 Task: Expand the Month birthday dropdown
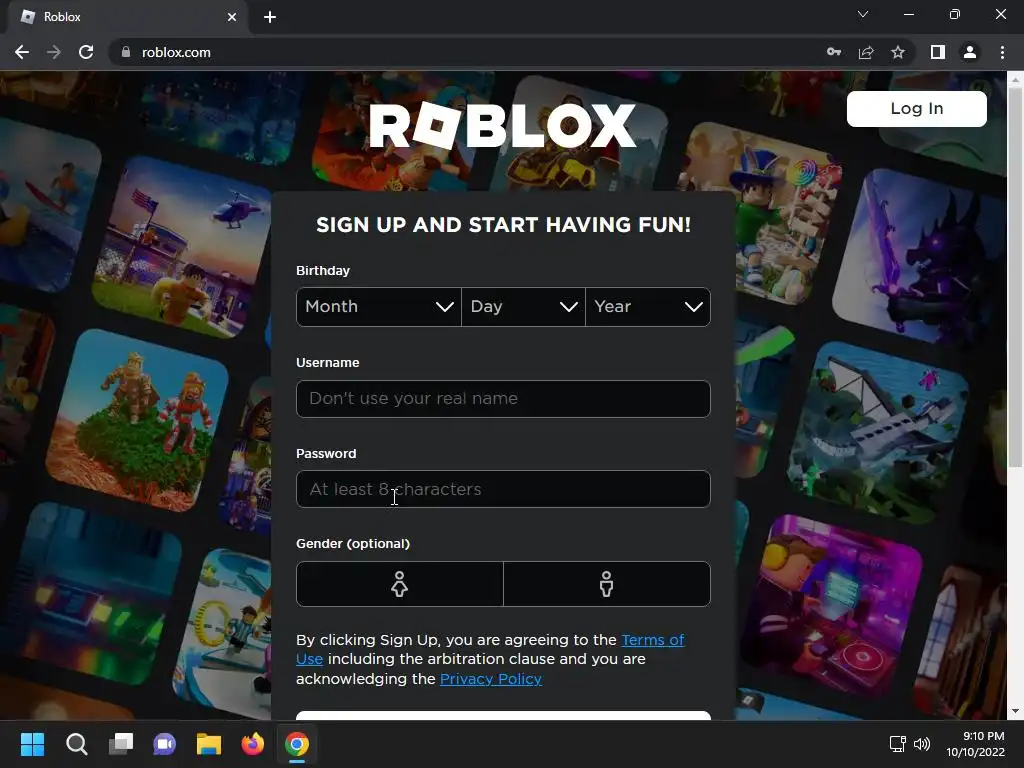(x=379, y=307)
